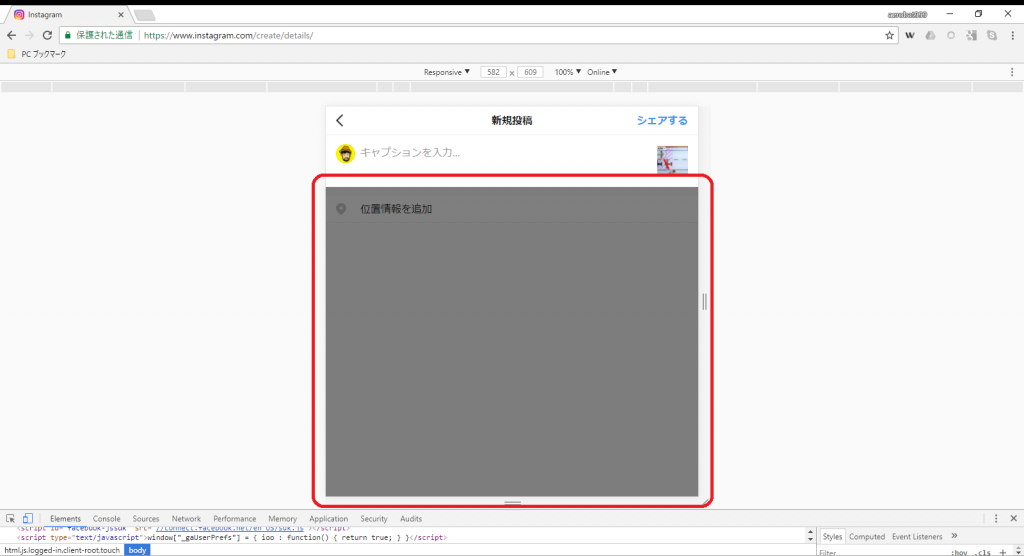Open the Network tab in DevTools
Image resolution: width=1024 pixels, height=556 pixels.
[x=186, y=519]
